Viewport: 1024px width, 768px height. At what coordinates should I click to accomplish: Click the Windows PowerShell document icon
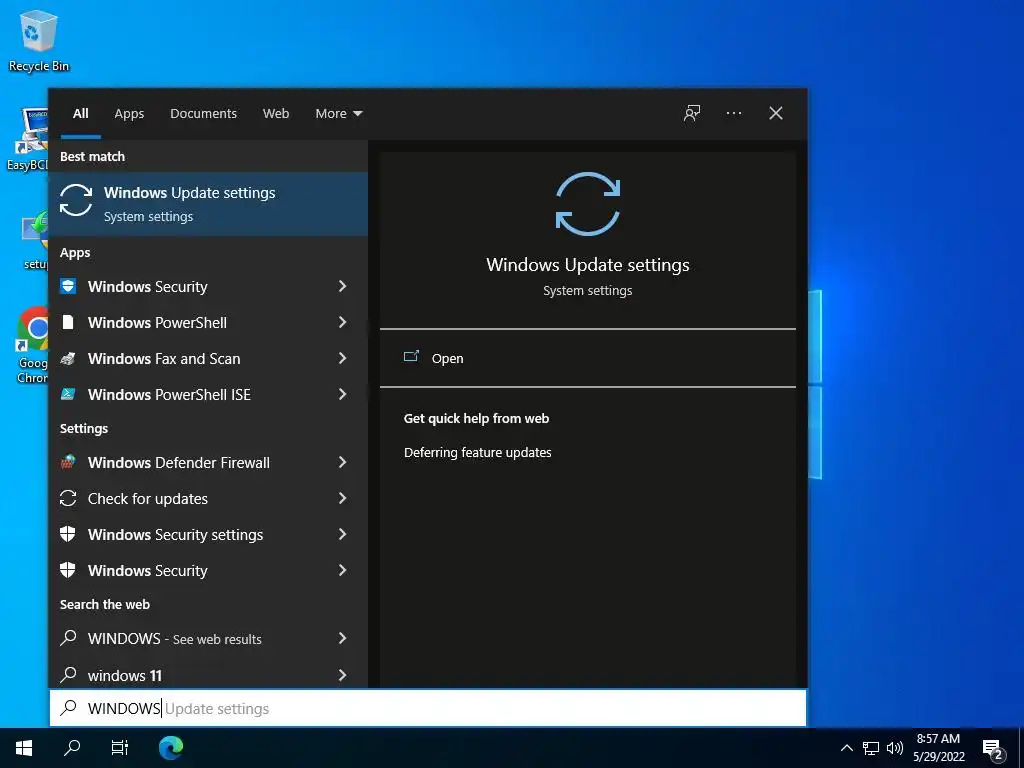click(68, 322)
